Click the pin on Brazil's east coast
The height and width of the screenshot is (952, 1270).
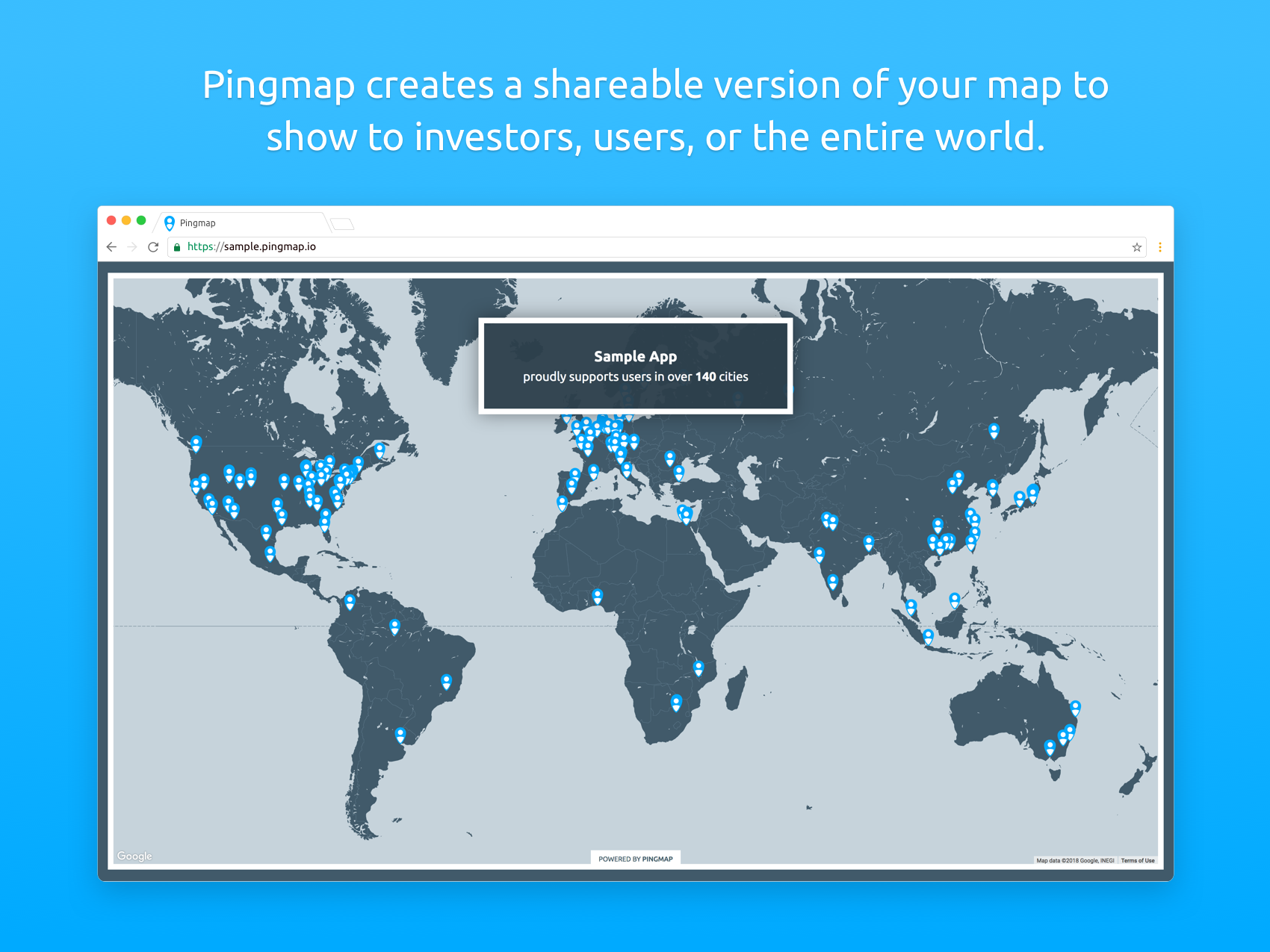point(446,681)
